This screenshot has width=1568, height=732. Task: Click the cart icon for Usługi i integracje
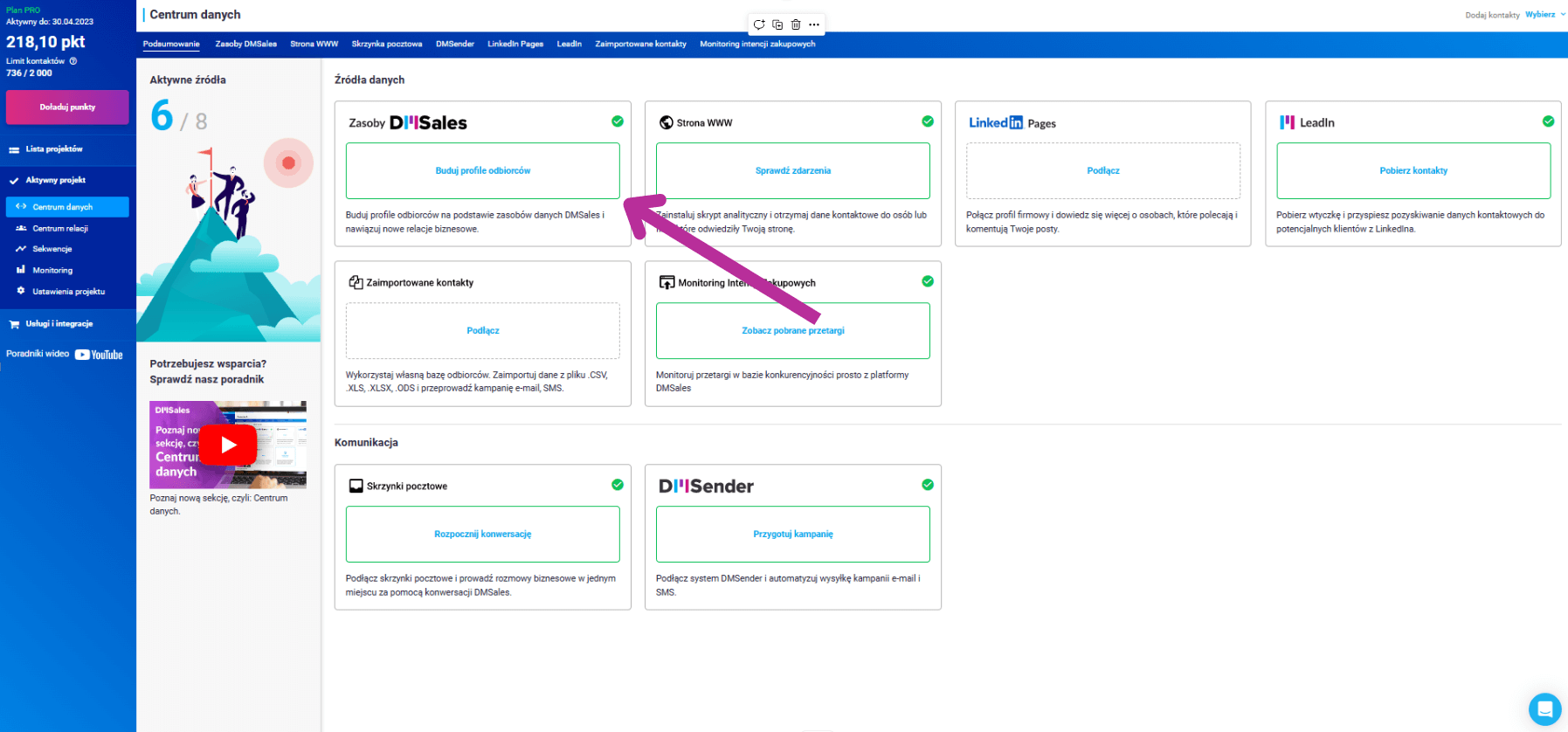point(14,324)
